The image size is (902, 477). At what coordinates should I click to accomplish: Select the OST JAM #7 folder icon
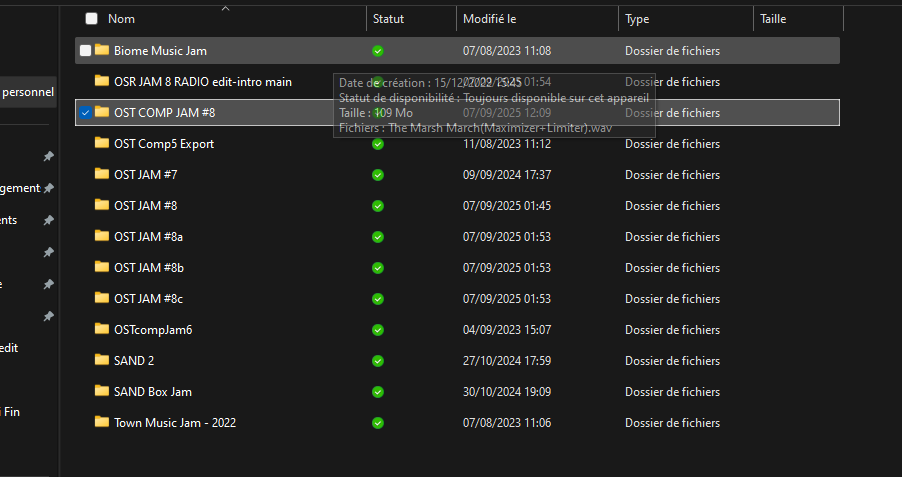point(101,174)
